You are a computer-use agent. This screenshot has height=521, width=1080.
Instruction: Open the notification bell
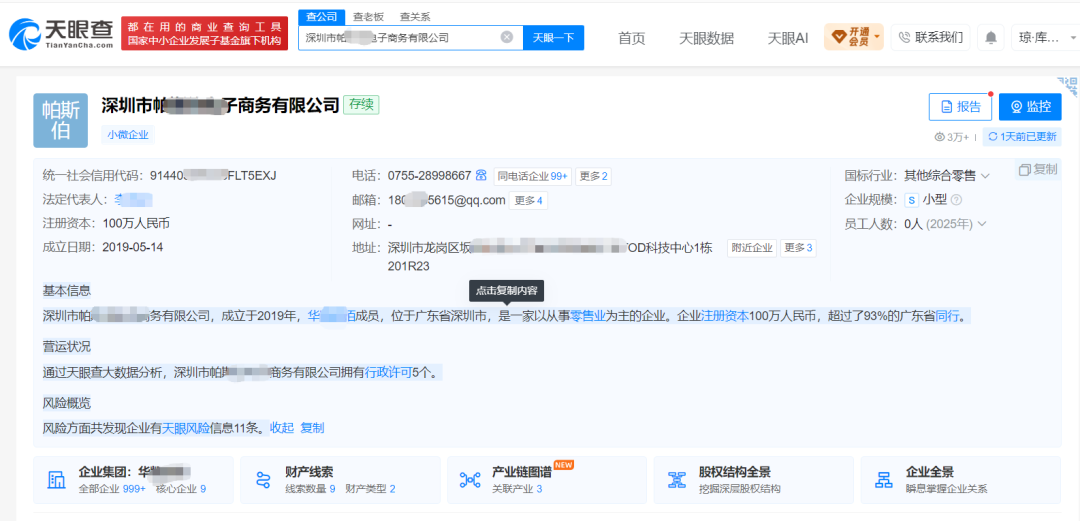pos(990,37)
